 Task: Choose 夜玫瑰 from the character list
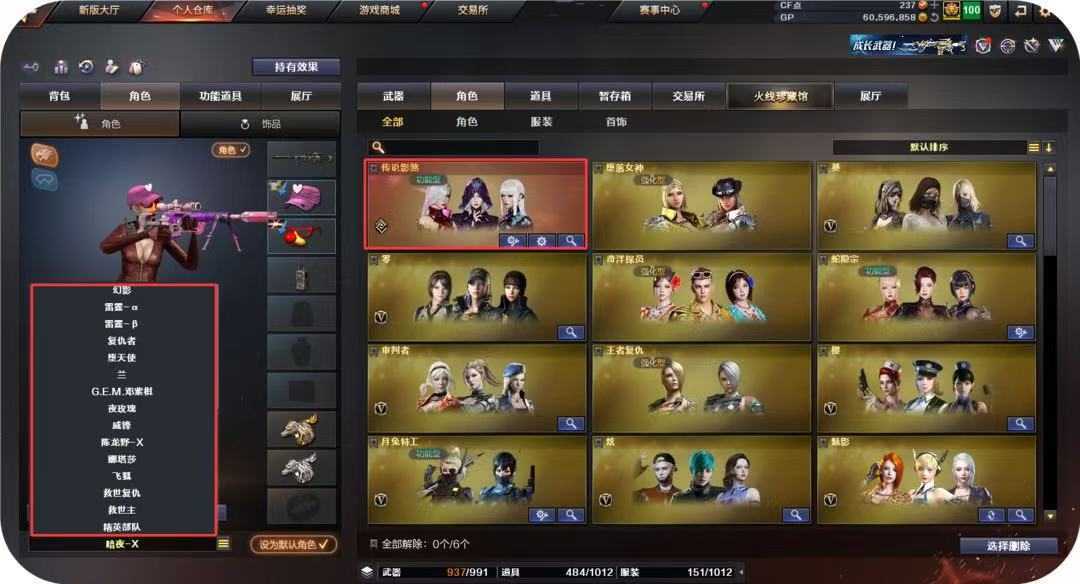tap(122, 408)
